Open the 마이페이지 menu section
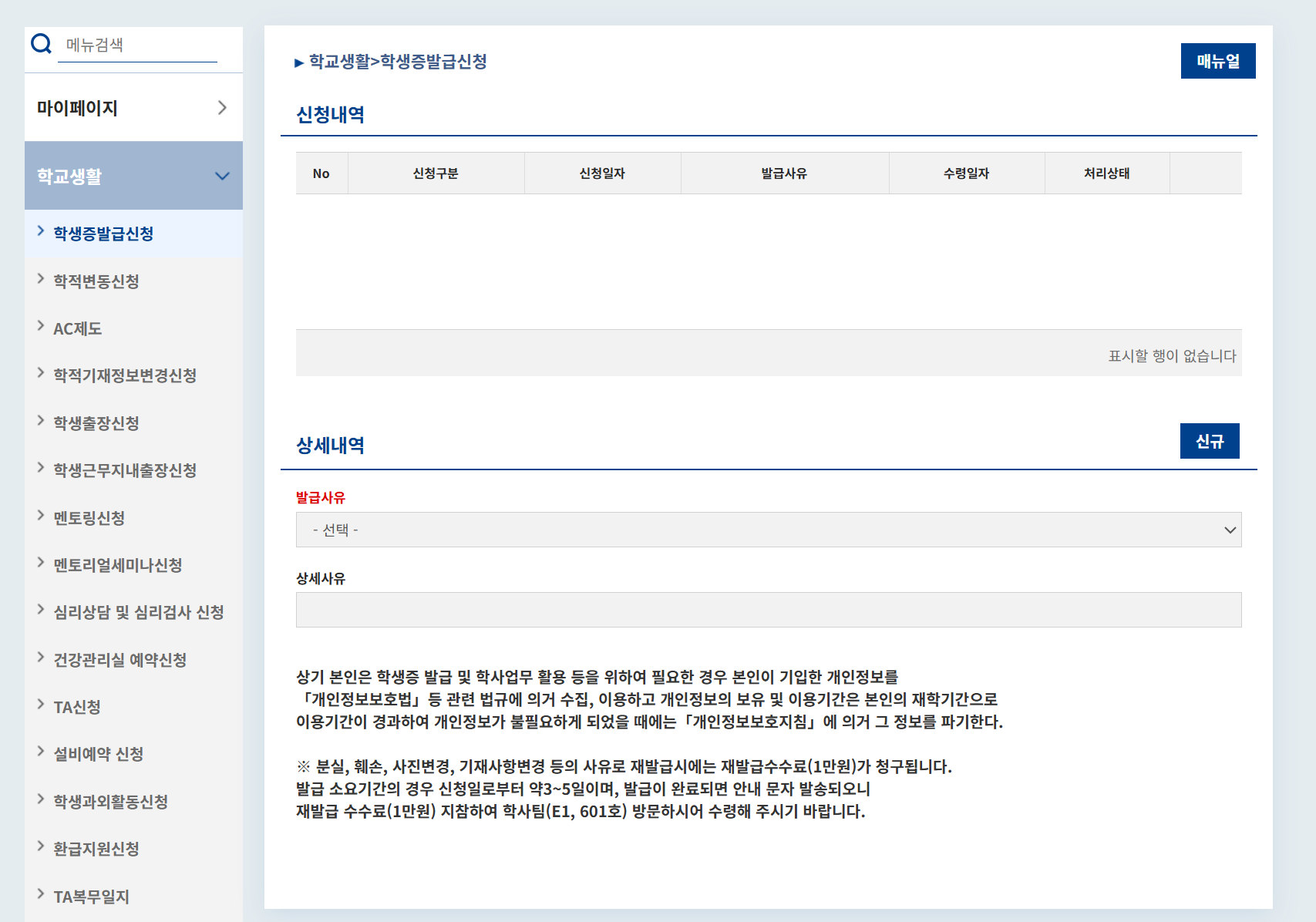 click(133, 108)
